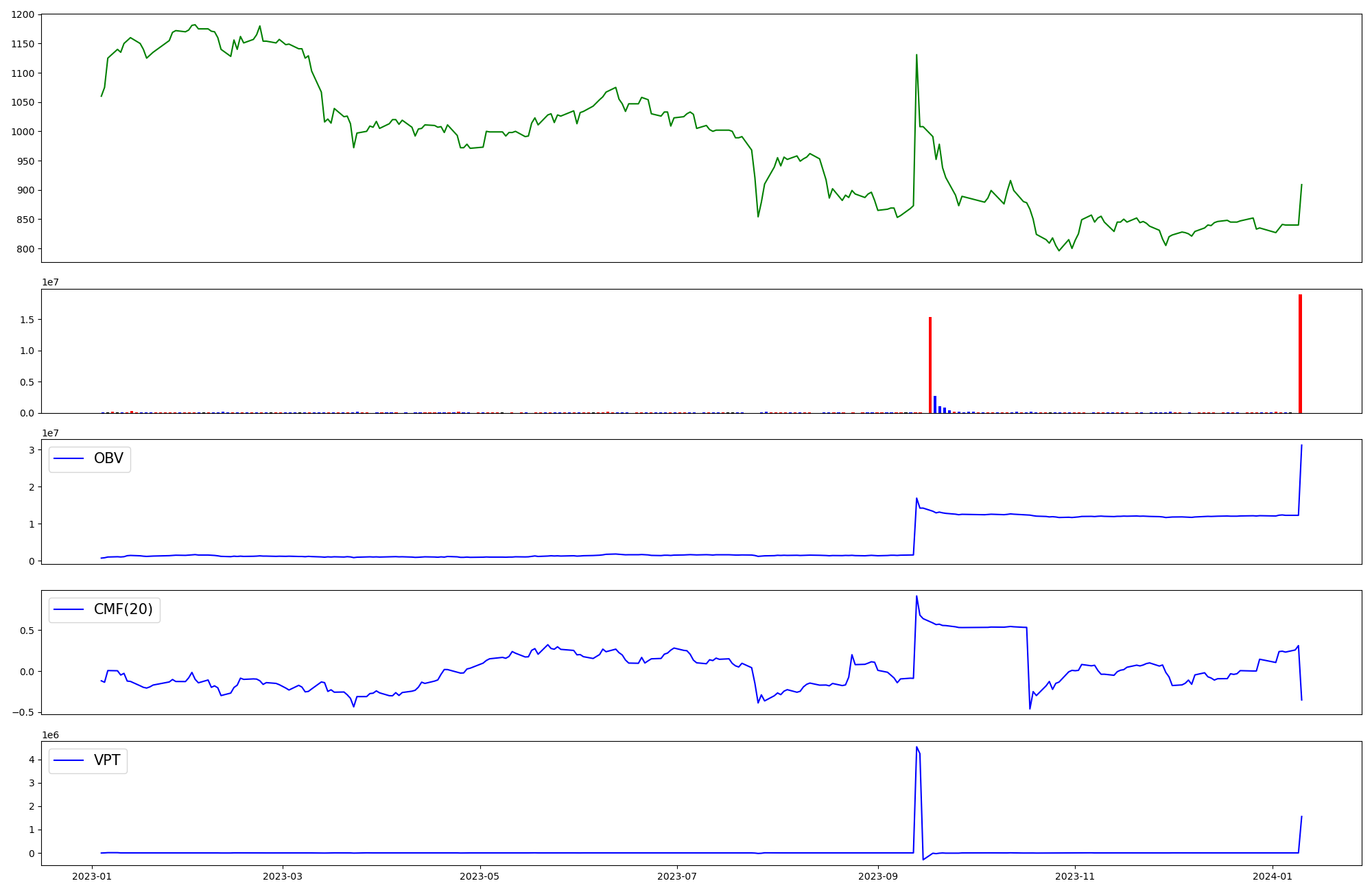
Task: Click the OBV line's final peak at 3
Action: click(1301, 446)
